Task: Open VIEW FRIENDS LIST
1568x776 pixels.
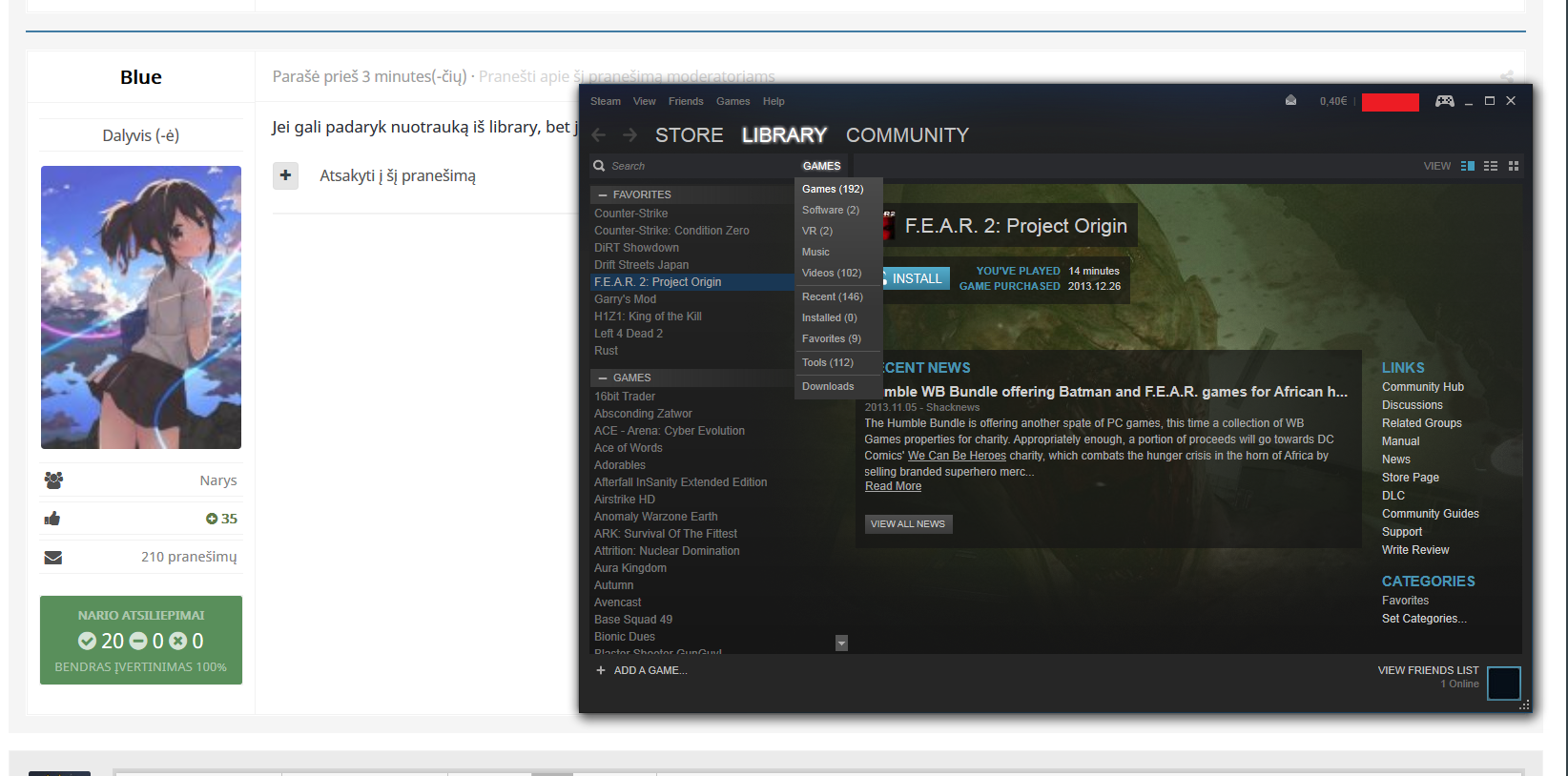Action: tap(1428, 670)
